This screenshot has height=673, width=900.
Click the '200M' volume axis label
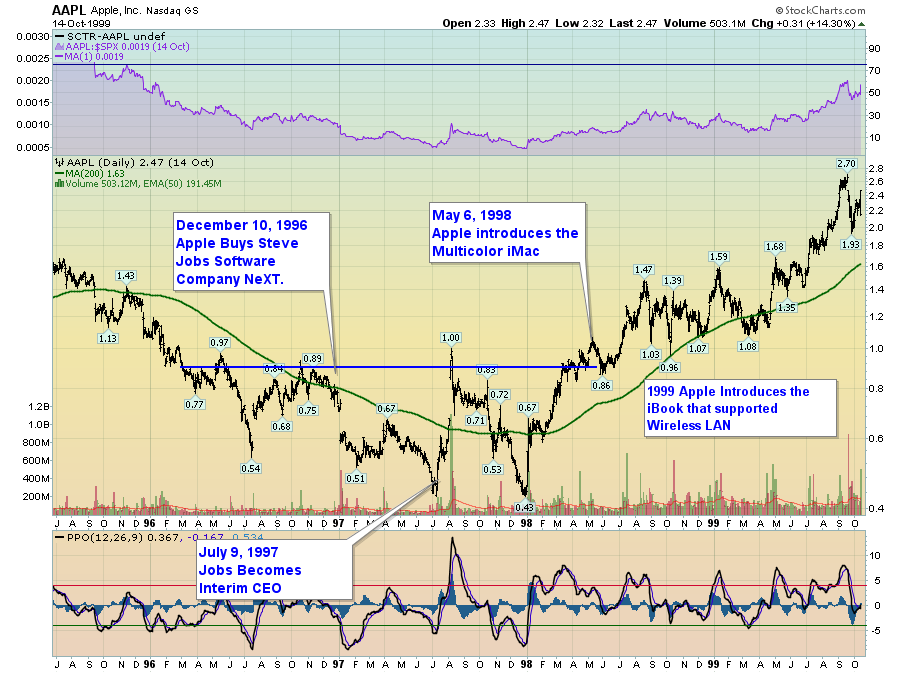click(x=36, y=497)
